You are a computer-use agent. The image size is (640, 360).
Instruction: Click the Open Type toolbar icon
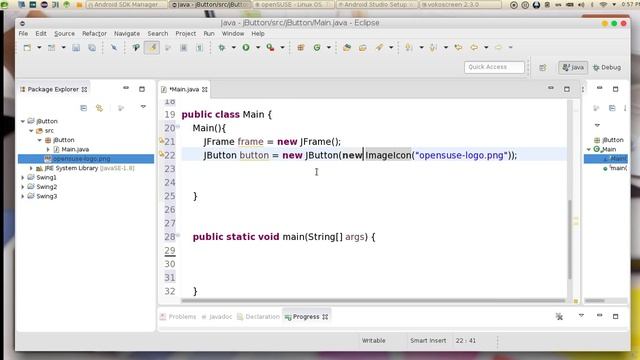tap(347, 48)
